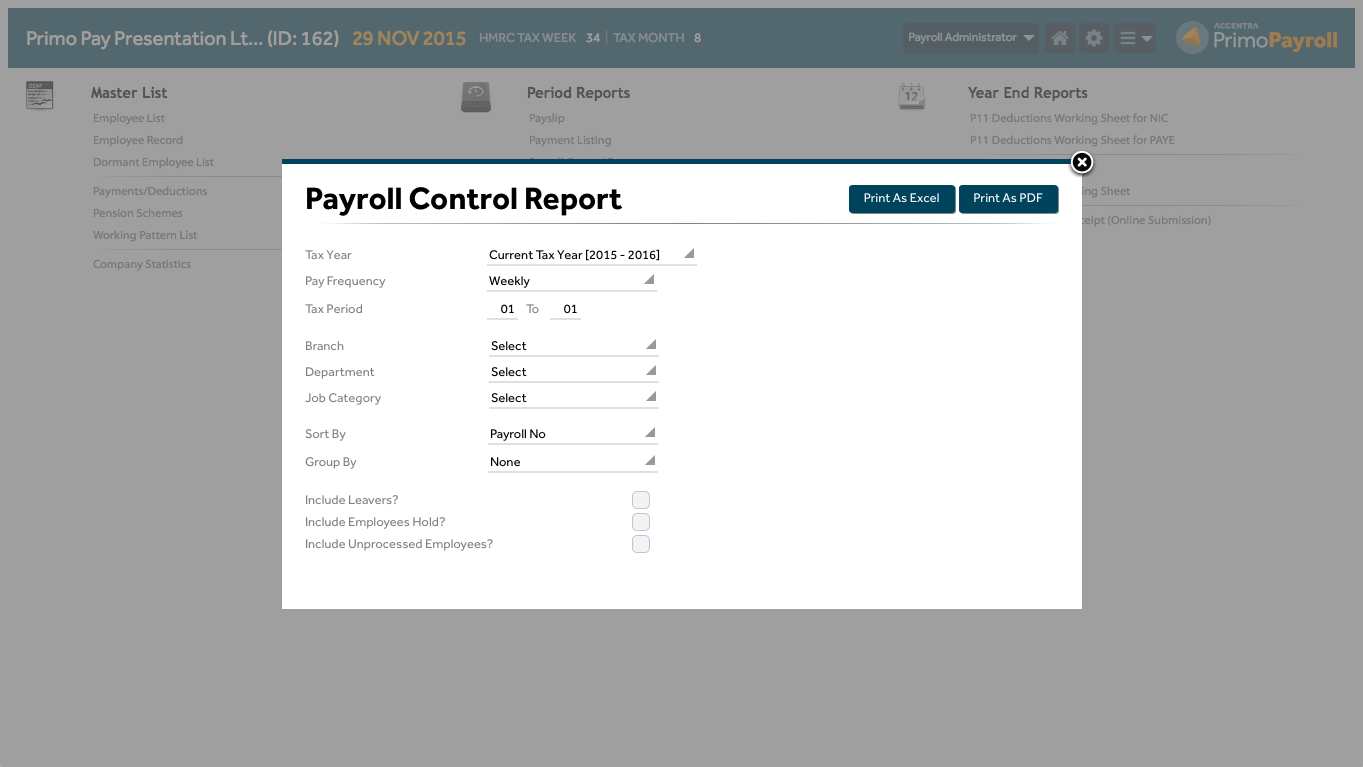Check Include Unprocessed Employees option
This screenshot has width=1363, height=767.
641,544
